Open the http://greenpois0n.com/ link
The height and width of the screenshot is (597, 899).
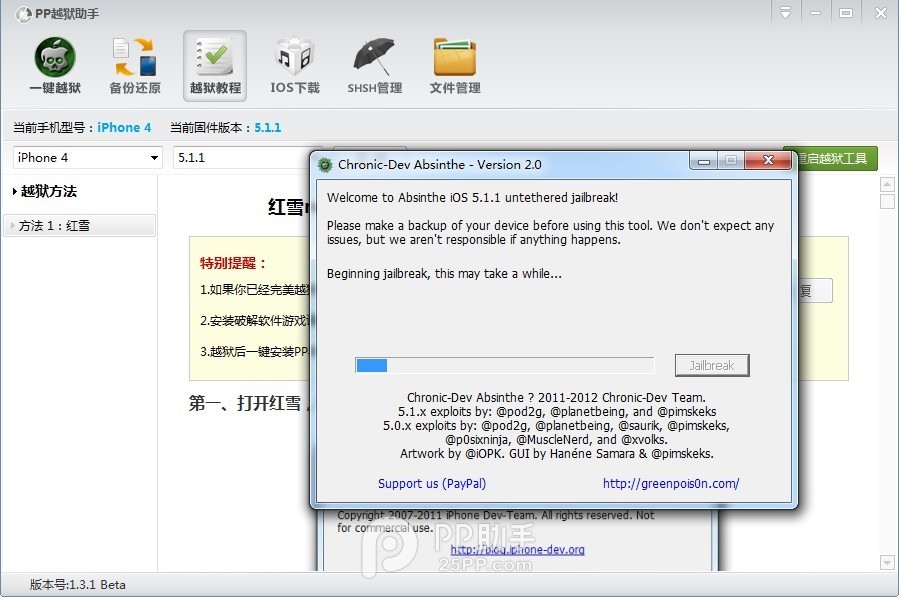(671, 483)
